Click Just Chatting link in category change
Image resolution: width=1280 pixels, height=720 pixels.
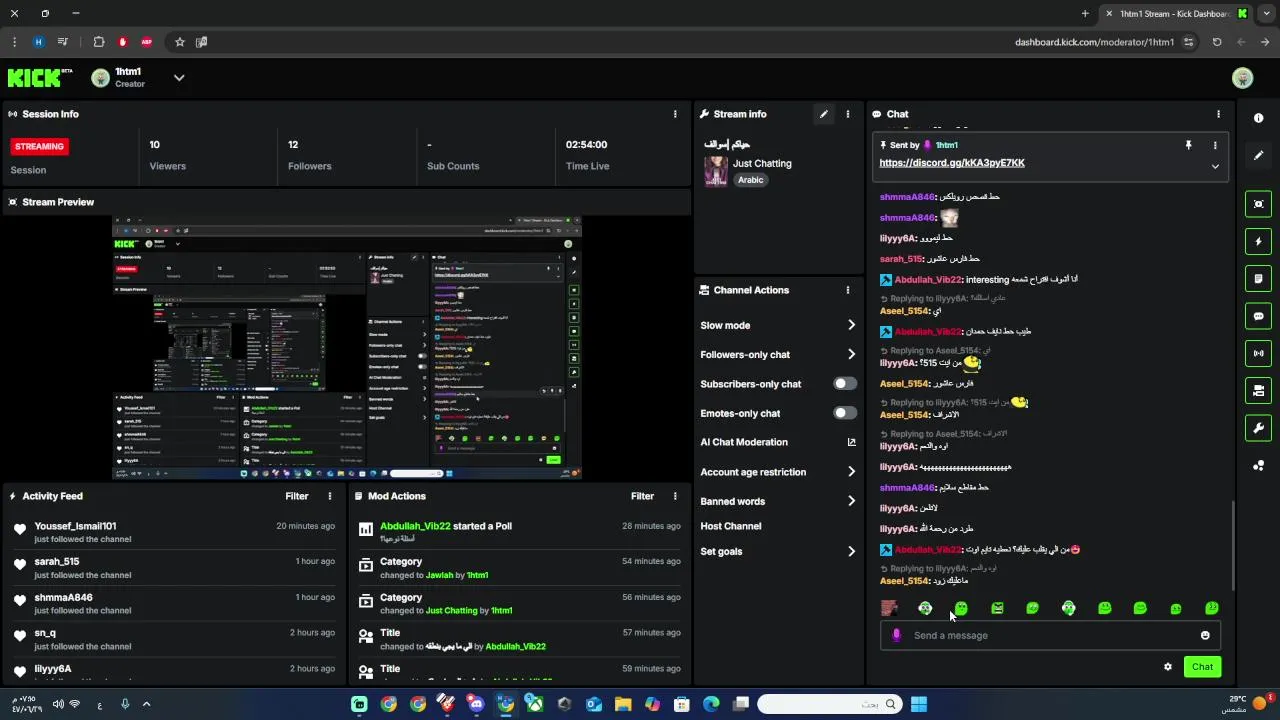[x=452, y=611]
